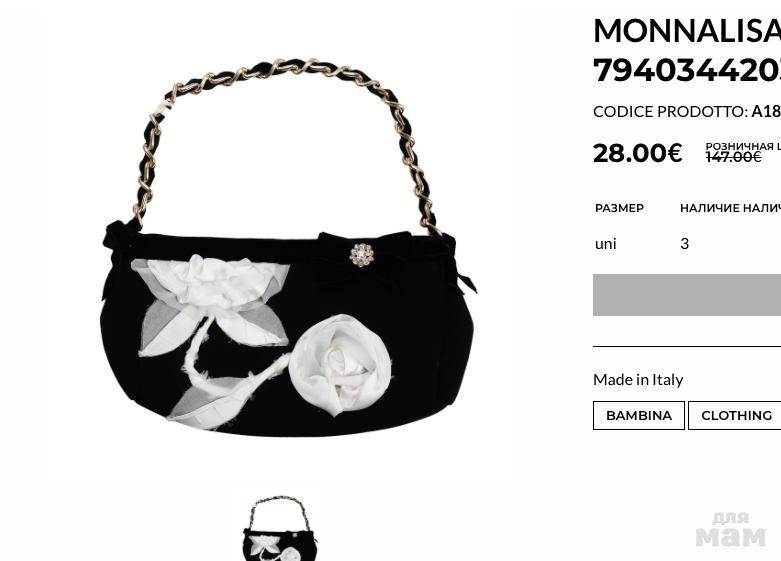Open the small handbag thumbnail below
Screen dimensions: 781x561
pos(280,528)
